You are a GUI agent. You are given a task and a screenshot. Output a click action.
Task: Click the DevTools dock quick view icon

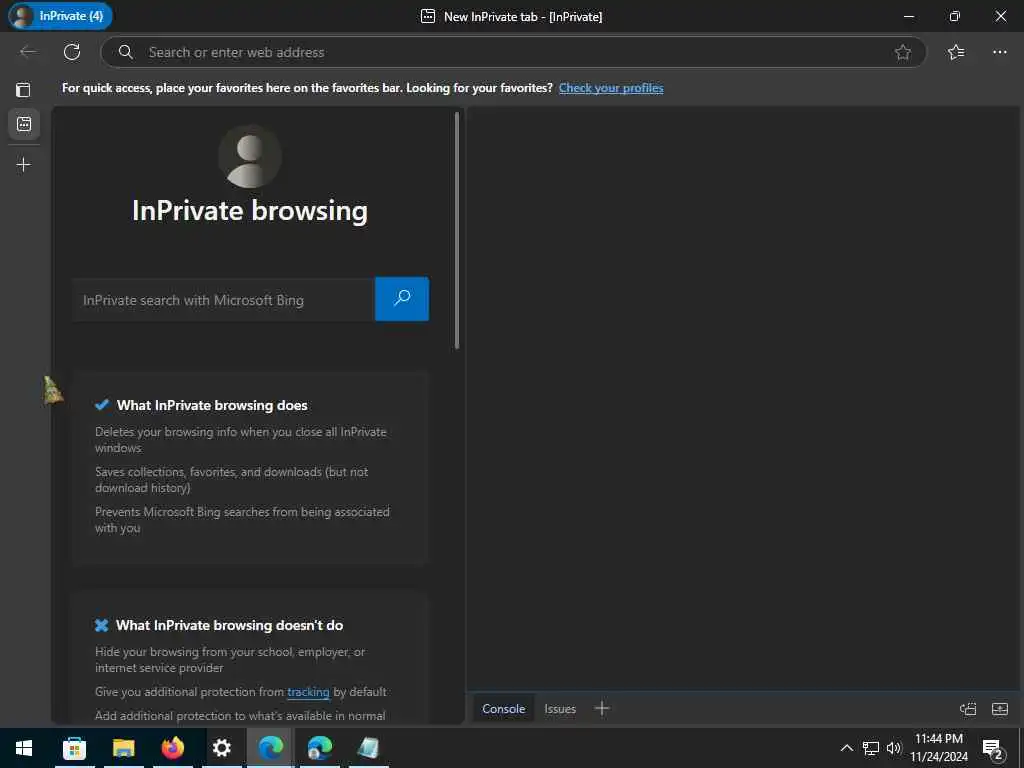tap(968, 709)
